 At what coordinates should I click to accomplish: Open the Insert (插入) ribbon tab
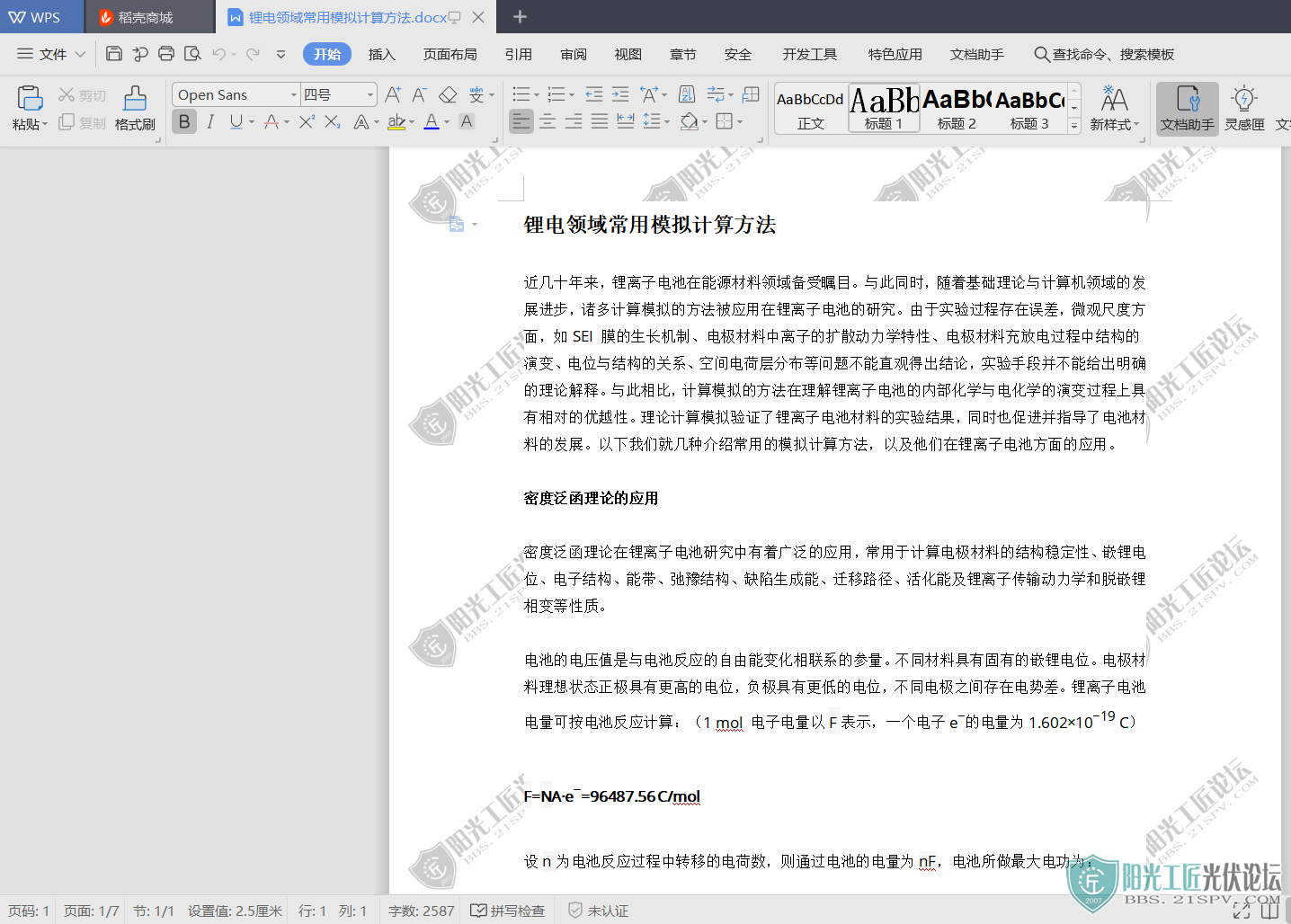pyautogui.click(x=382, y=54)
